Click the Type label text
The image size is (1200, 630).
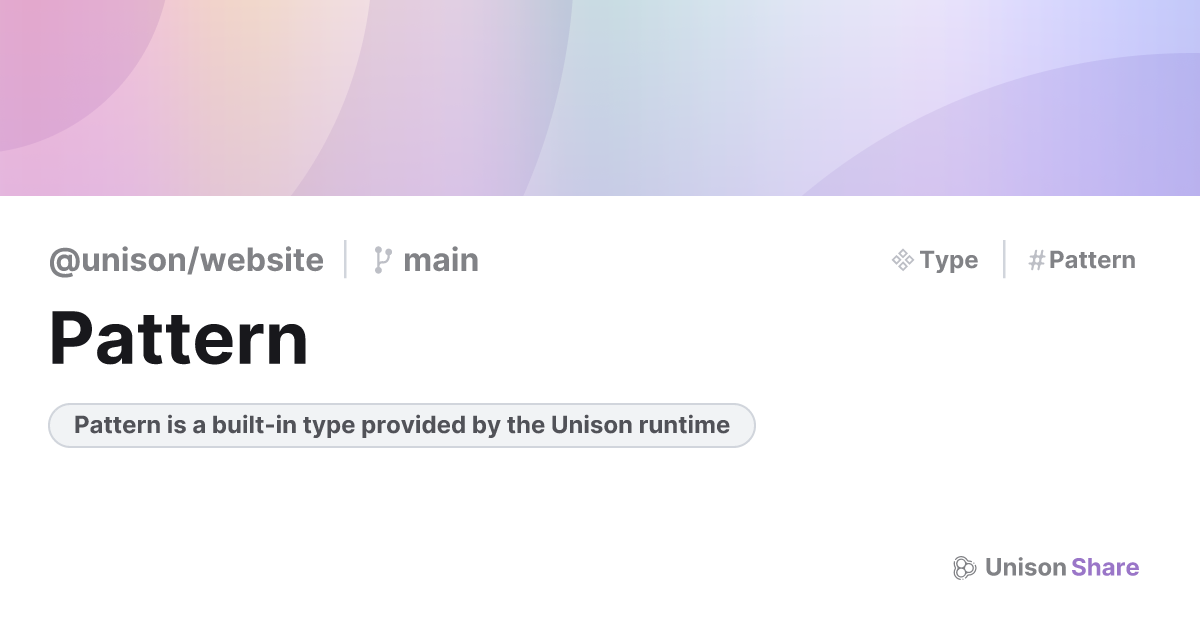click(948, 260)
